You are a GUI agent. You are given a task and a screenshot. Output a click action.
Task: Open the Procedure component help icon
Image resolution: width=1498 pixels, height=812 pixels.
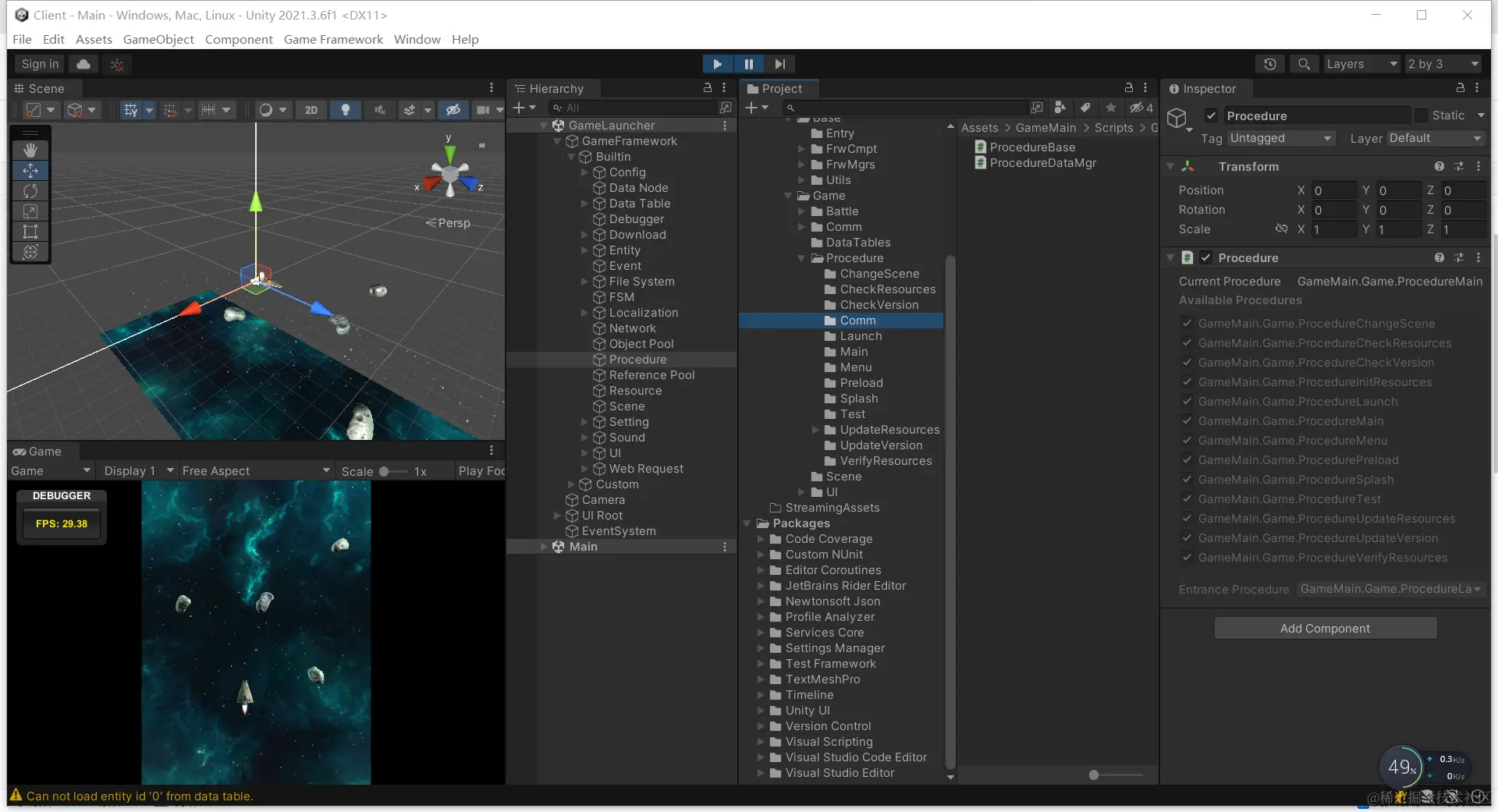pyautogui.click(x=1439, y=257)
